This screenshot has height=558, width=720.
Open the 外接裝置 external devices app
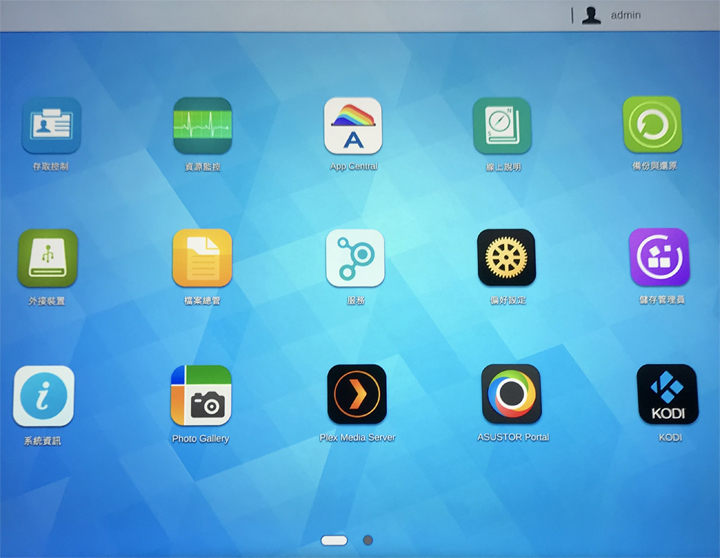47,258
